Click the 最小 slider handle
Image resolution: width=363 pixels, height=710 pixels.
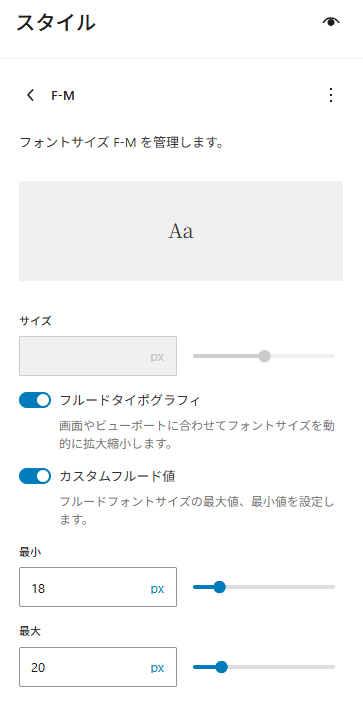(x=220, y=587)
